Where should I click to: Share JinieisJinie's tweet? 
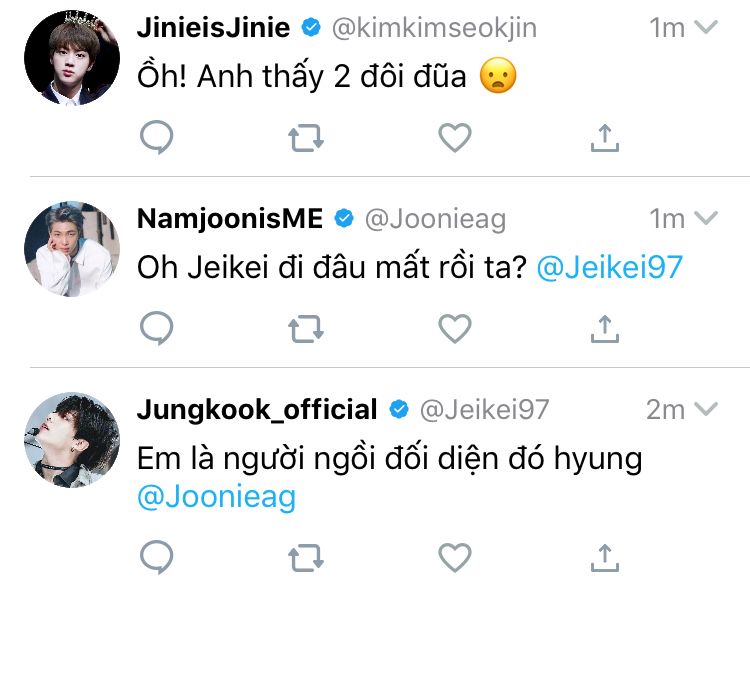pos(604,137)
